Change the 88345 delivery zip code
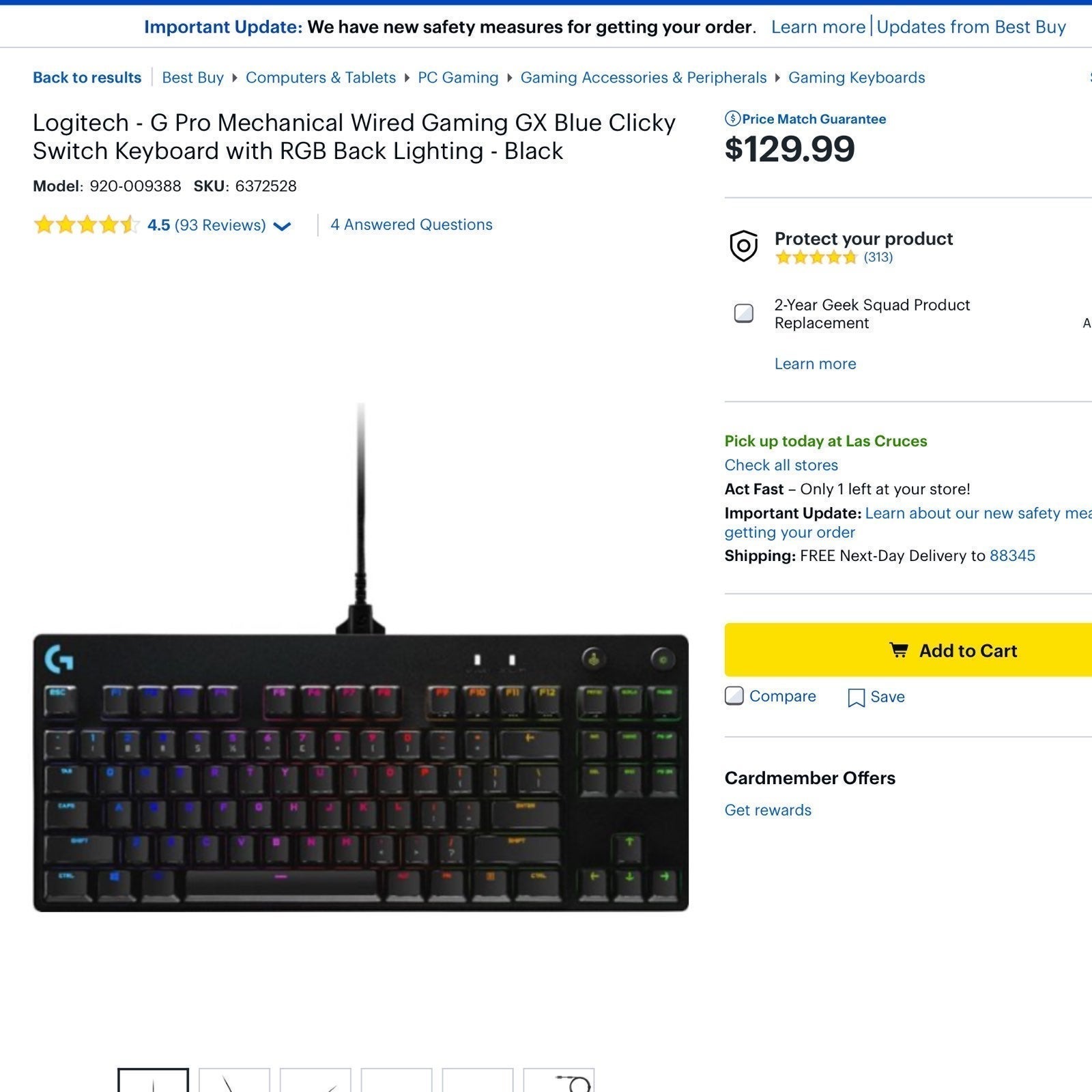This screenshot has width=1092, height=1092. 1012,556
